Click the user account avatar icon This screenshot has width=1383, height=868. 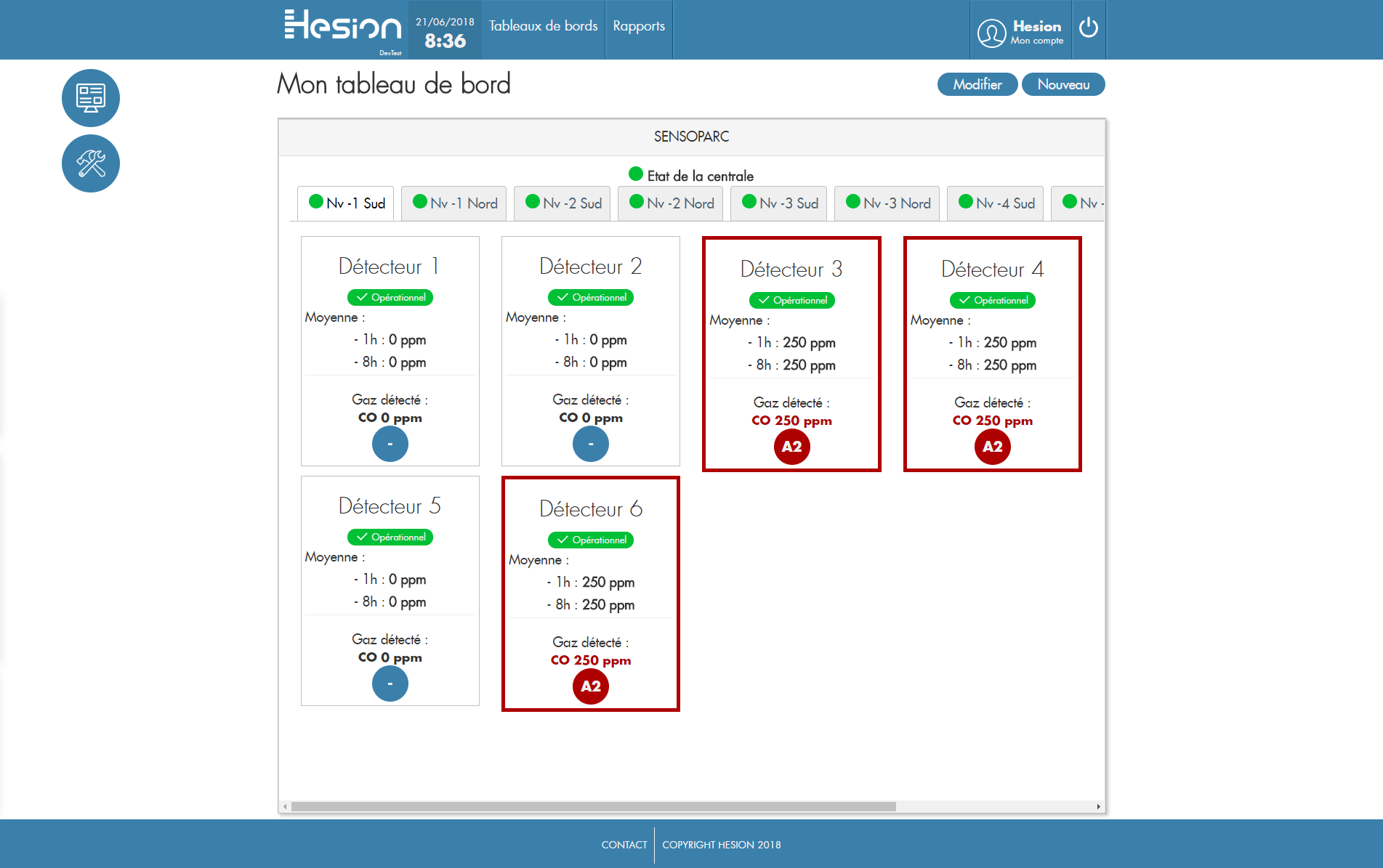point(991,33)
